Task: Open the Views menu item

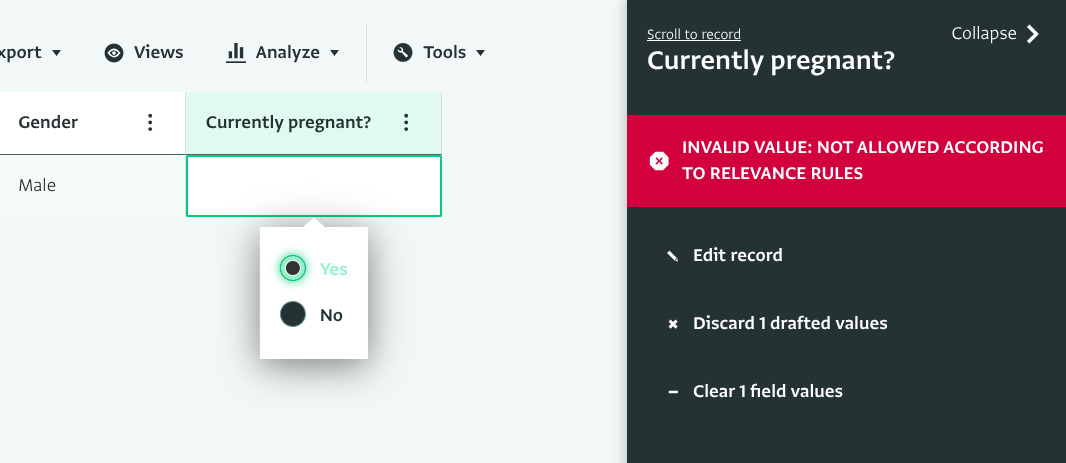Action: (x=144, y=52)
